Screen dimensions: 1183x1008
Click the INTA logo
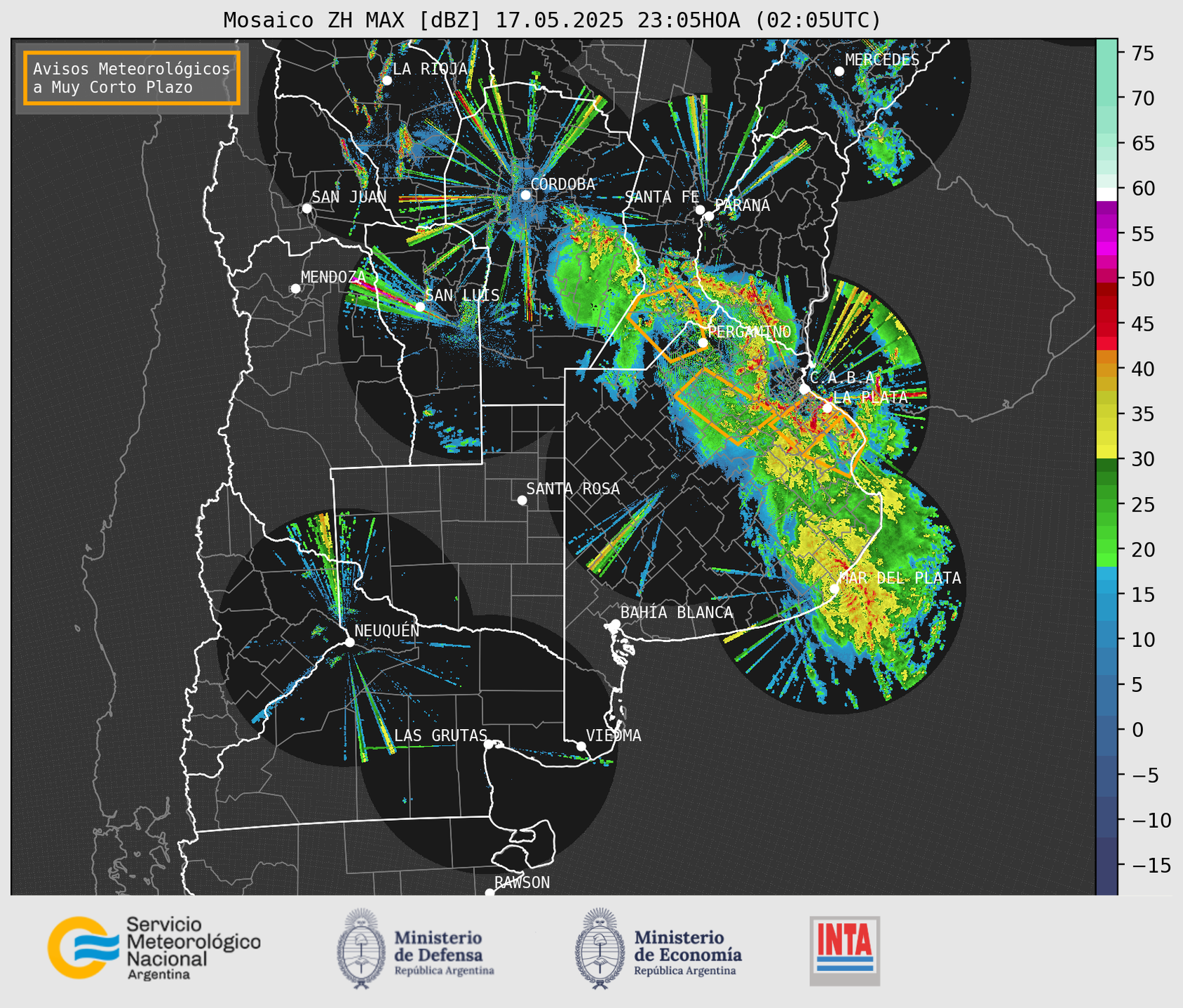click(x=844, y=951)
